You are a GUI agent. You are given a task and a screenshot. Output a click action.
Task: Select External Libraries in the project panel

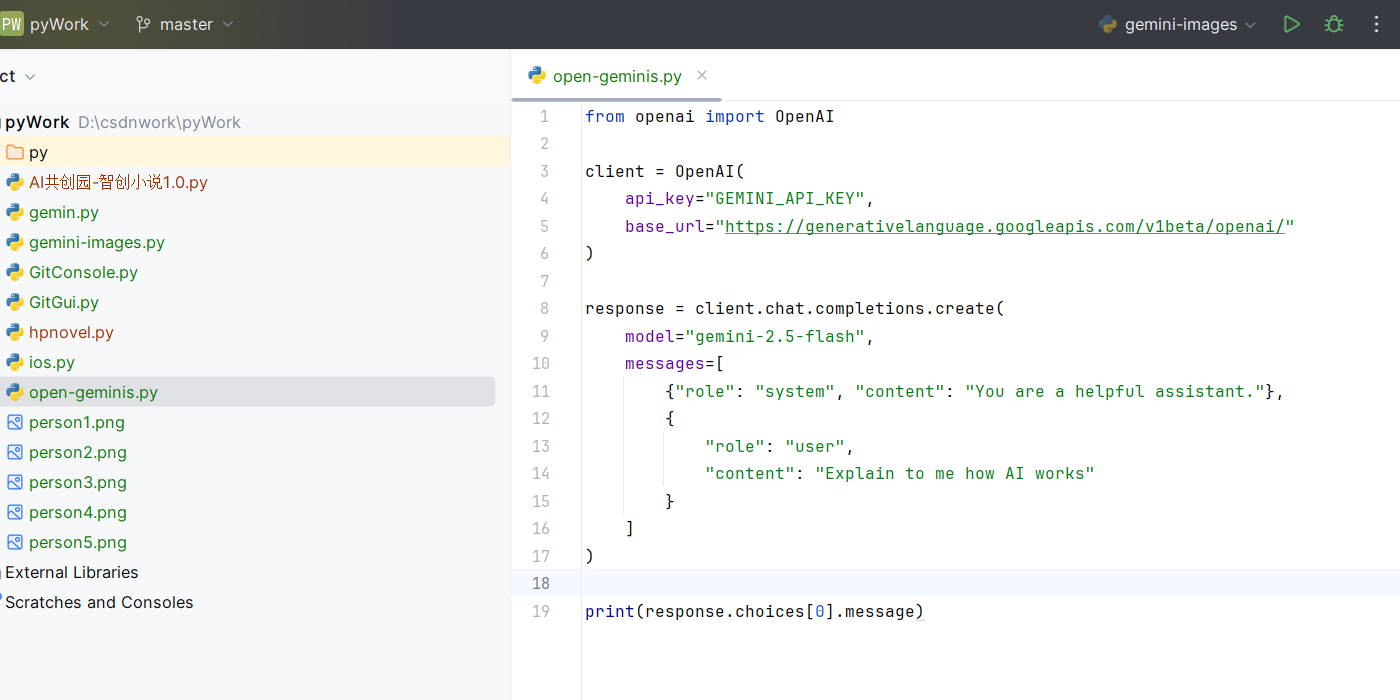coord(70,572)
